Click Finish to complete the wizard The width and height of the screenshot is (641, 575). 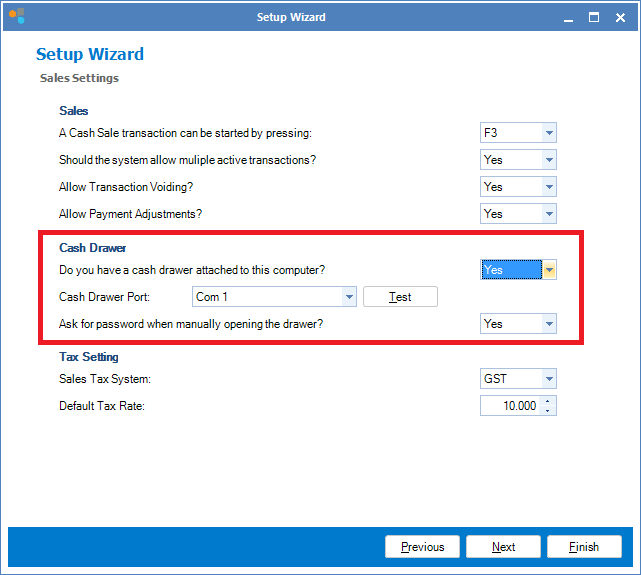click(x=584, y=547)
